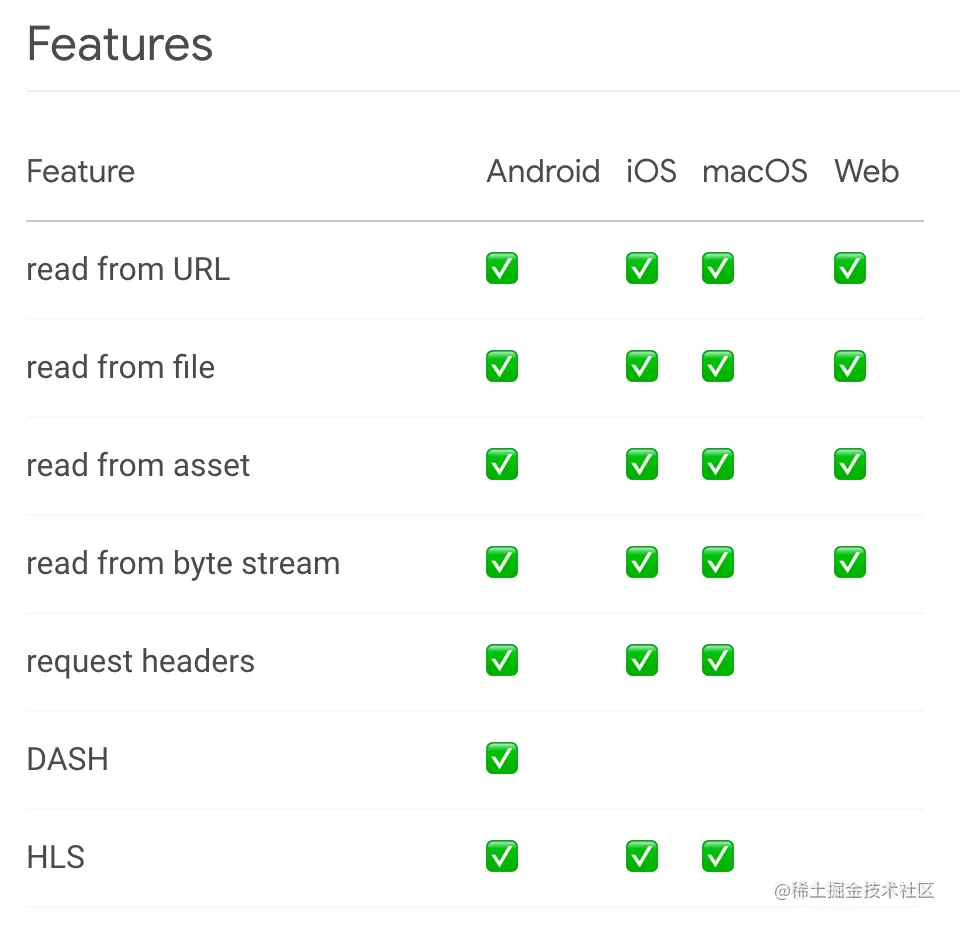Click the read from byte stream label
Viewport: 960px width, 926px height.
point(183,564)
